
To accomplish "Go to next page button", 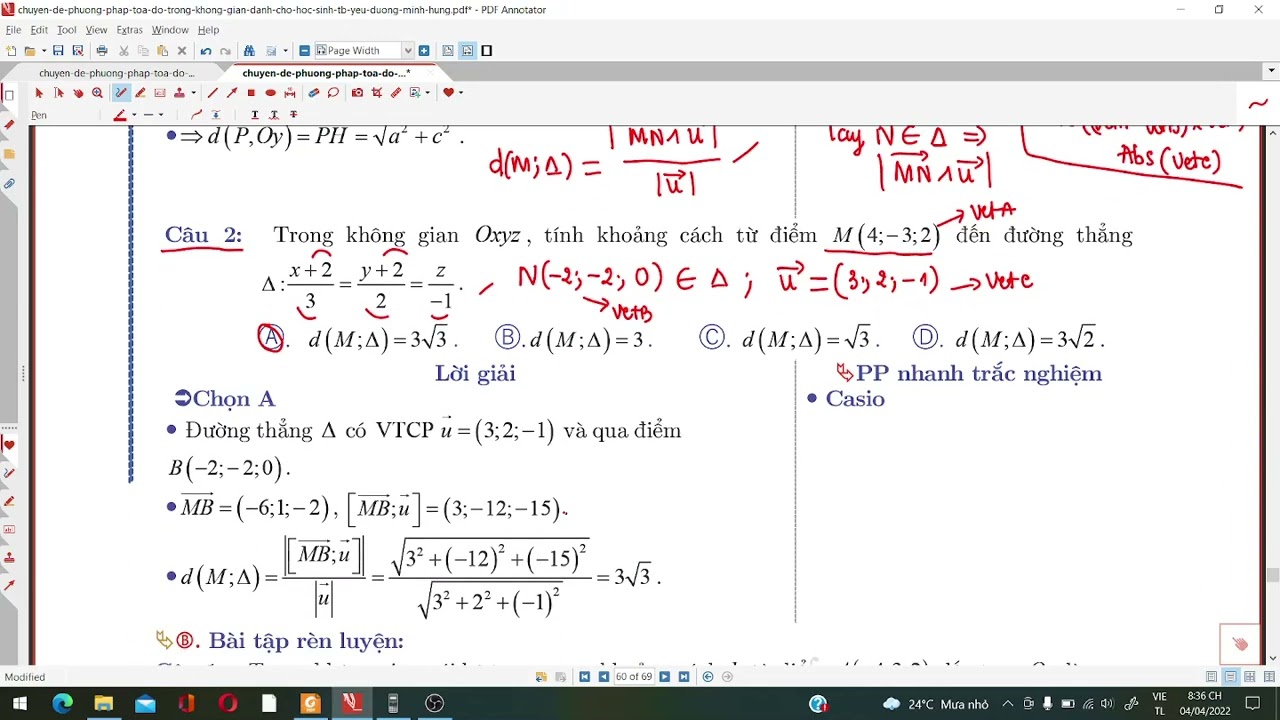I will [664, 677].
